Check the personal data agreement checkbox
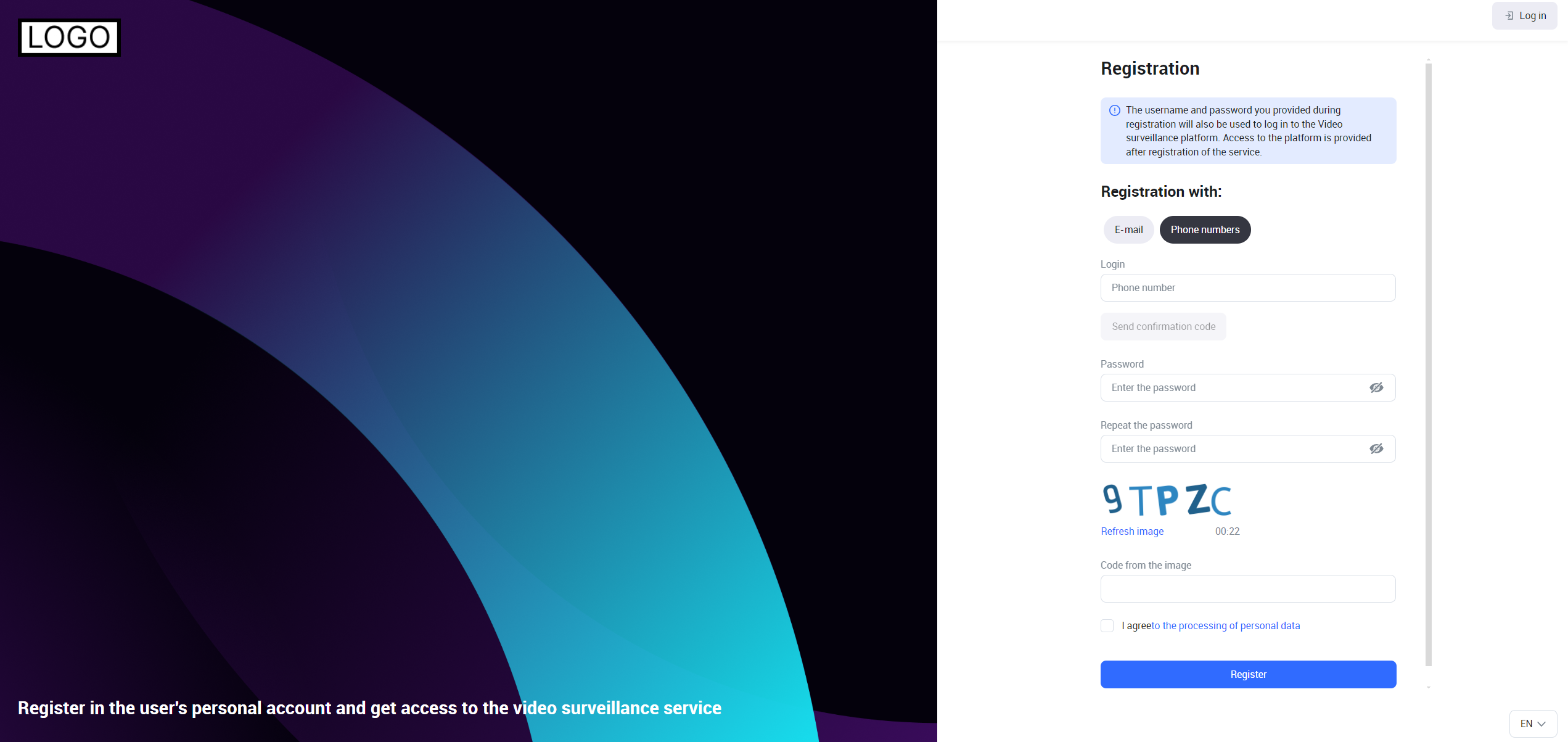The image size is (1568, 742). [x=1107, y=625]
